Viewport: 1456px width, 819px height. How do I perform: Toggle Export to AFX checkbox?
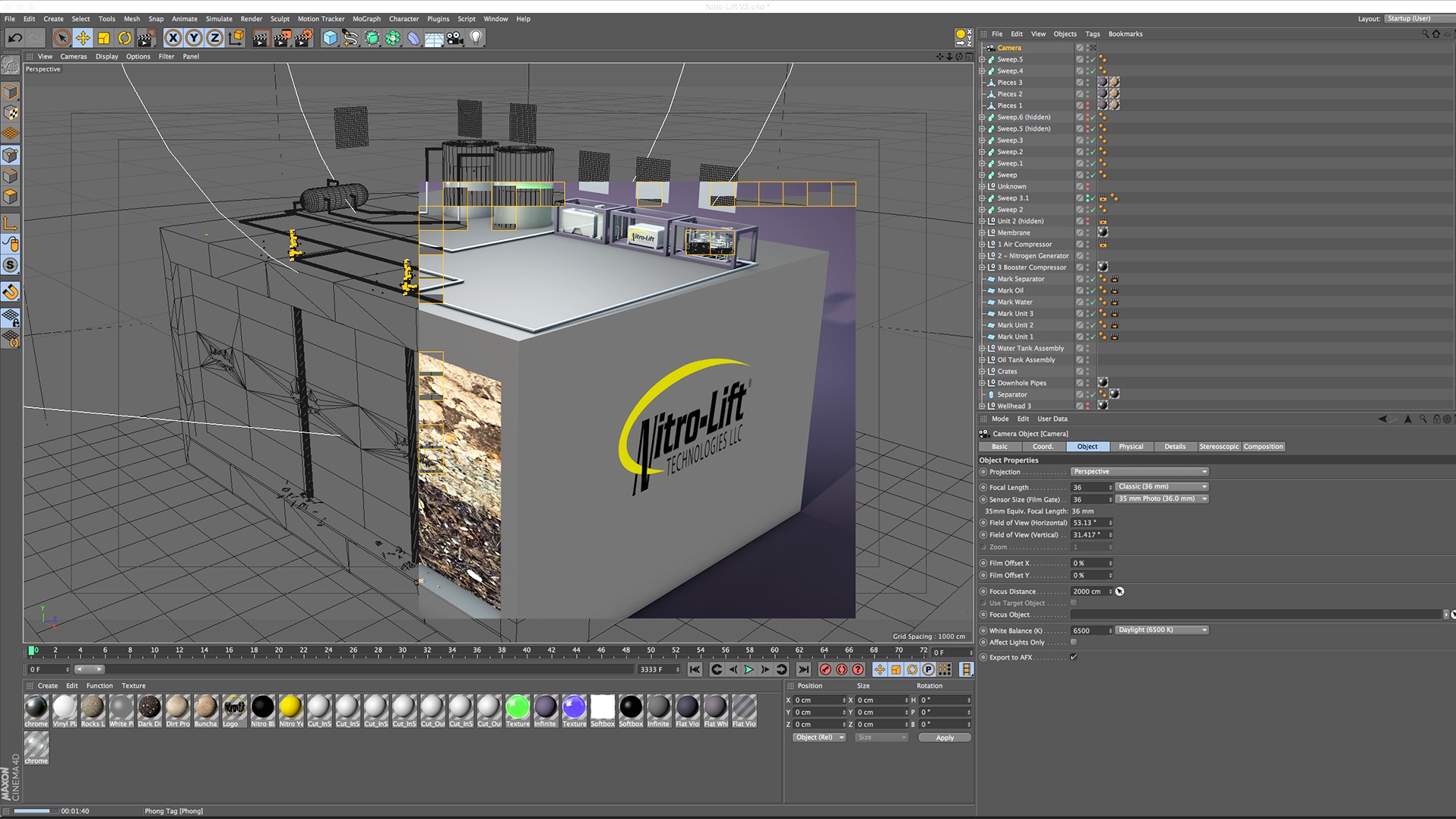click(1074, 657)
